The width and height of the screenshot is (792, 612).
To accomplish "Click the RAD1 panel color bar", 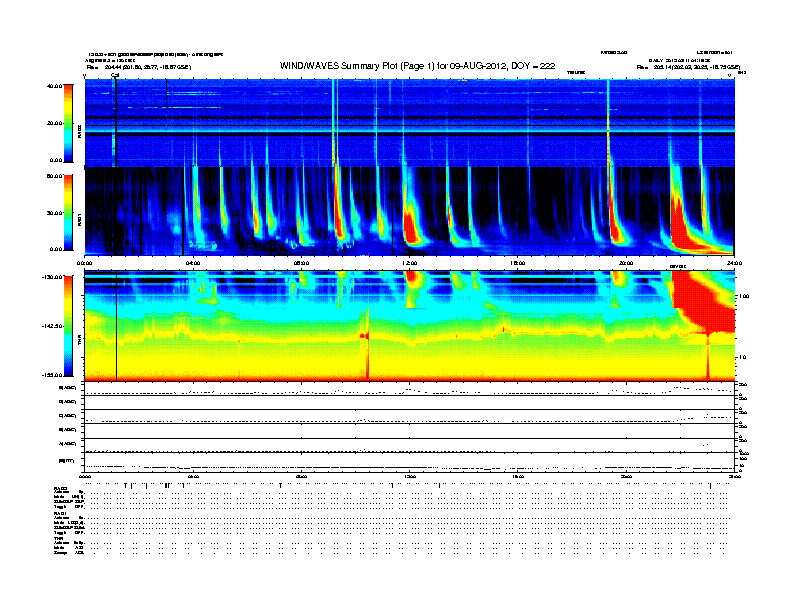I will pos(68,213).
